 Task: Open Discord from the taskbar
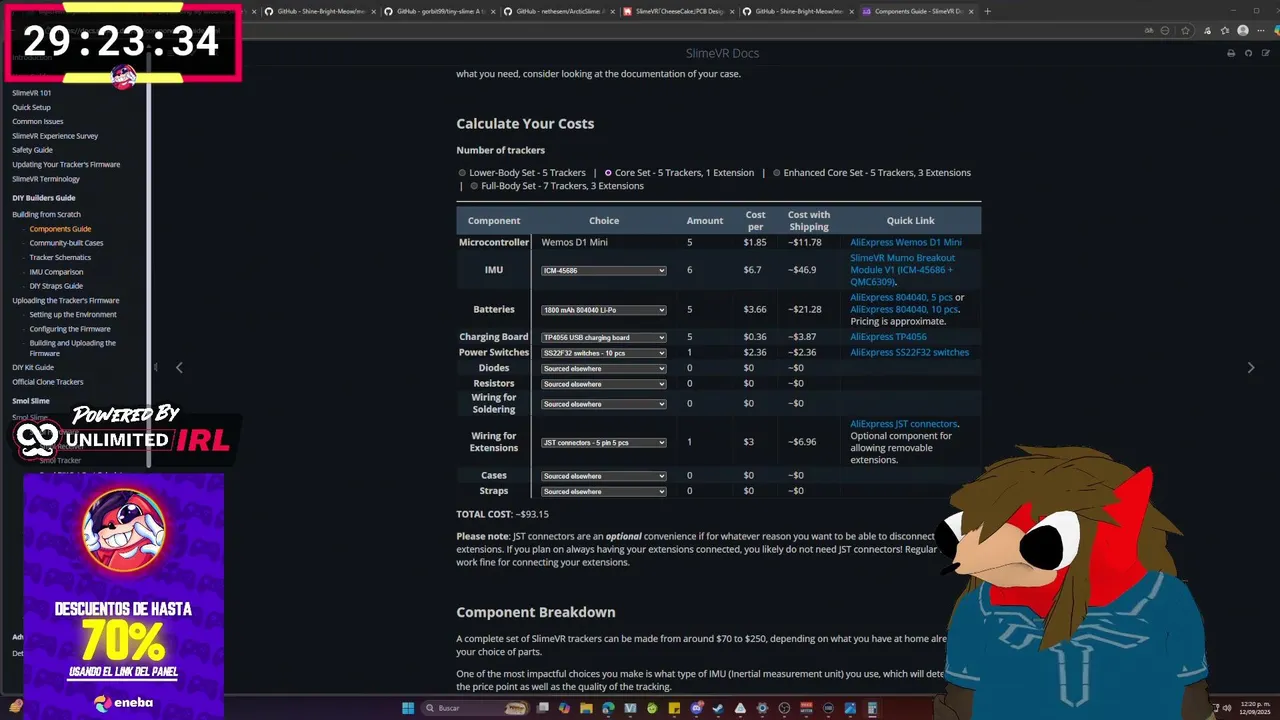point(697,708)
